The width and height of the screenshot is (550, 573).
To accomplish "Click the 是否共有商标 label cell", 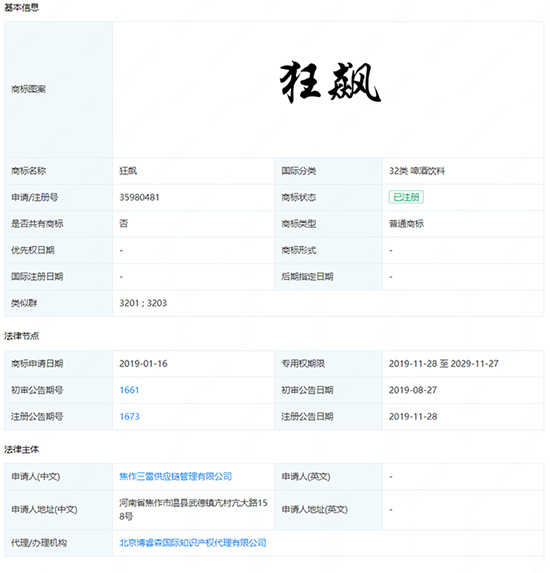I will pos(58,224).
